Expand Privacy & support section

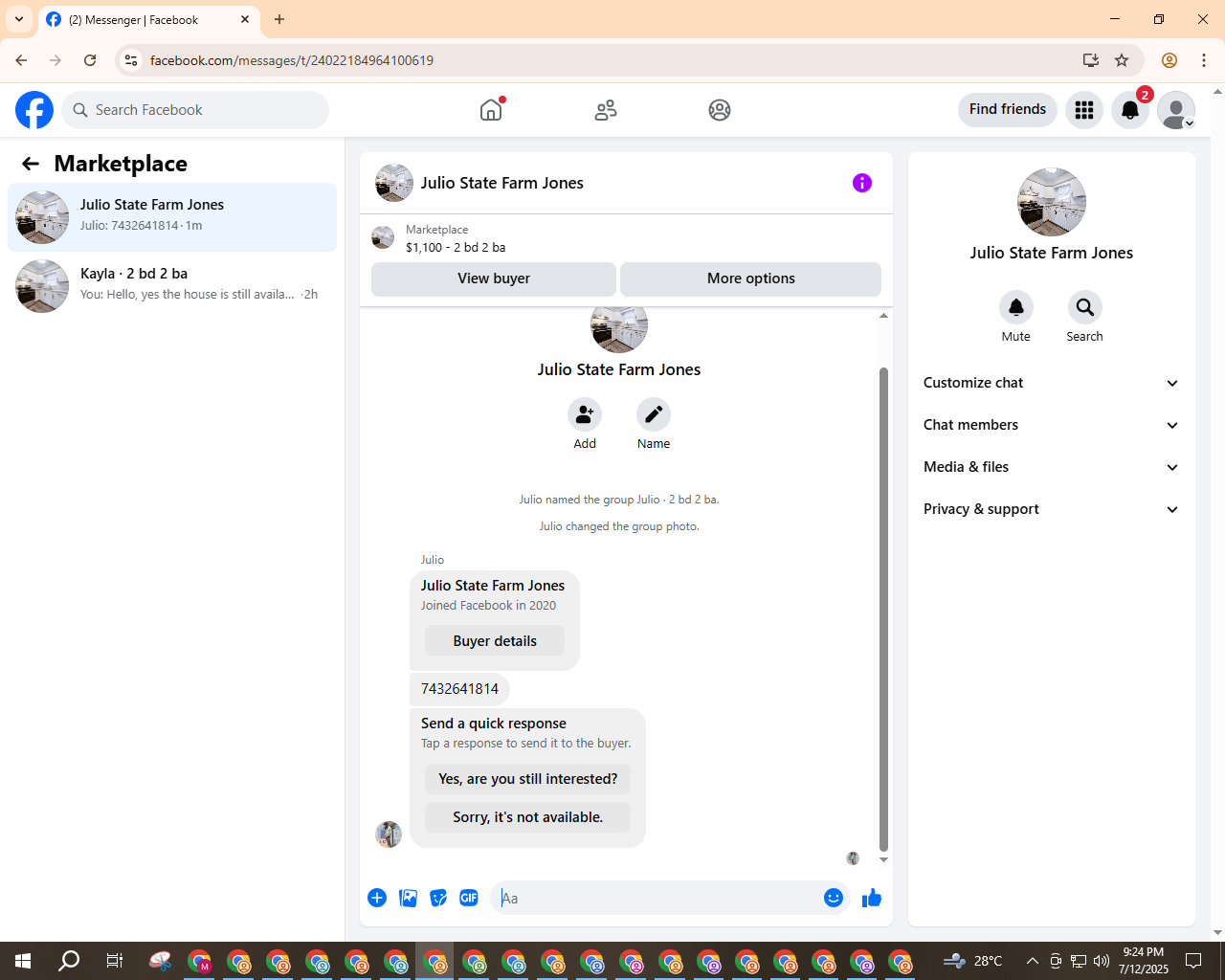point(1051,509)
